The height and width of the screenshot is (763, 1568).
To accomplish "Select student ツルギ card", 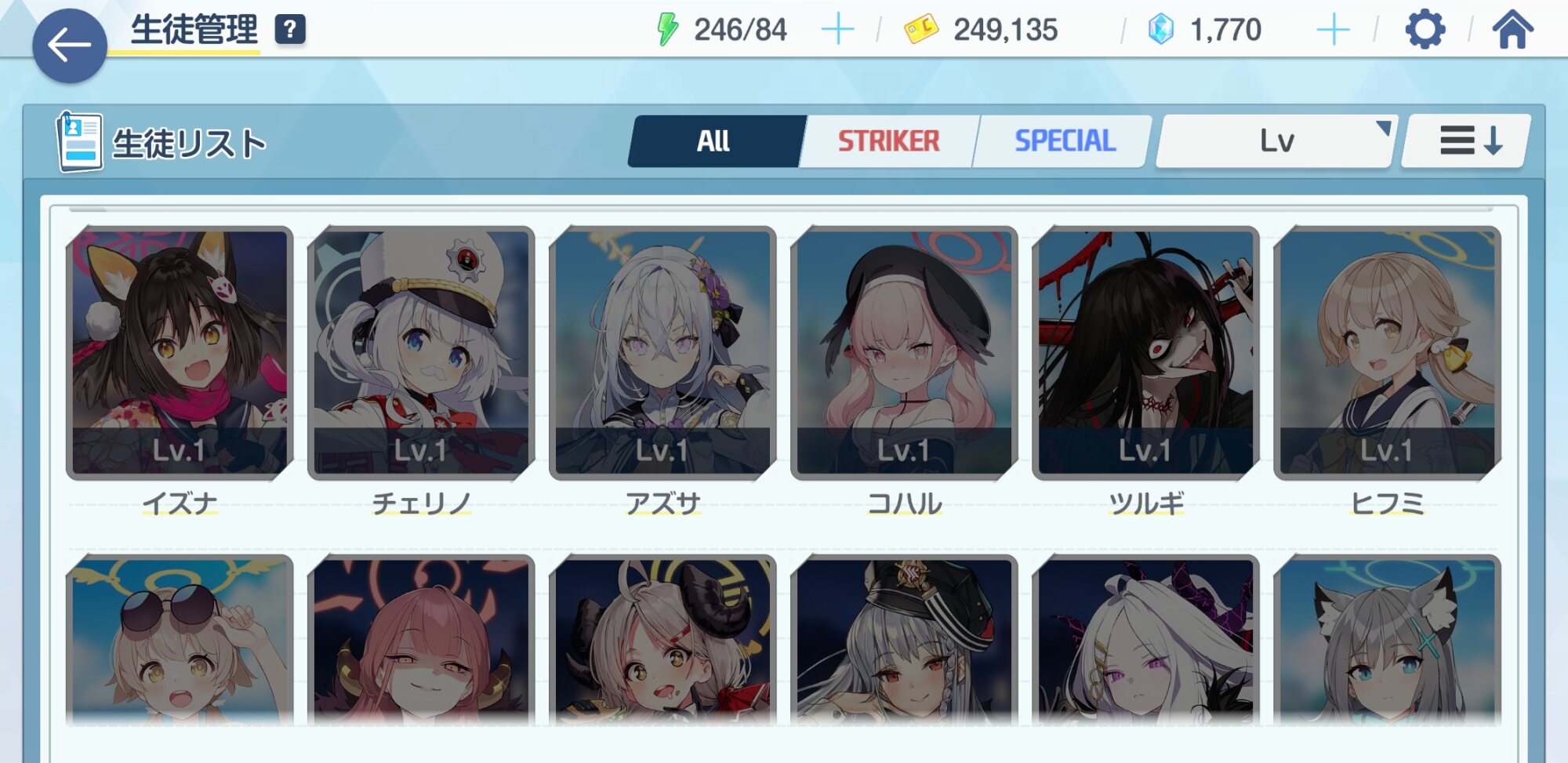I will click(1145, 353).
